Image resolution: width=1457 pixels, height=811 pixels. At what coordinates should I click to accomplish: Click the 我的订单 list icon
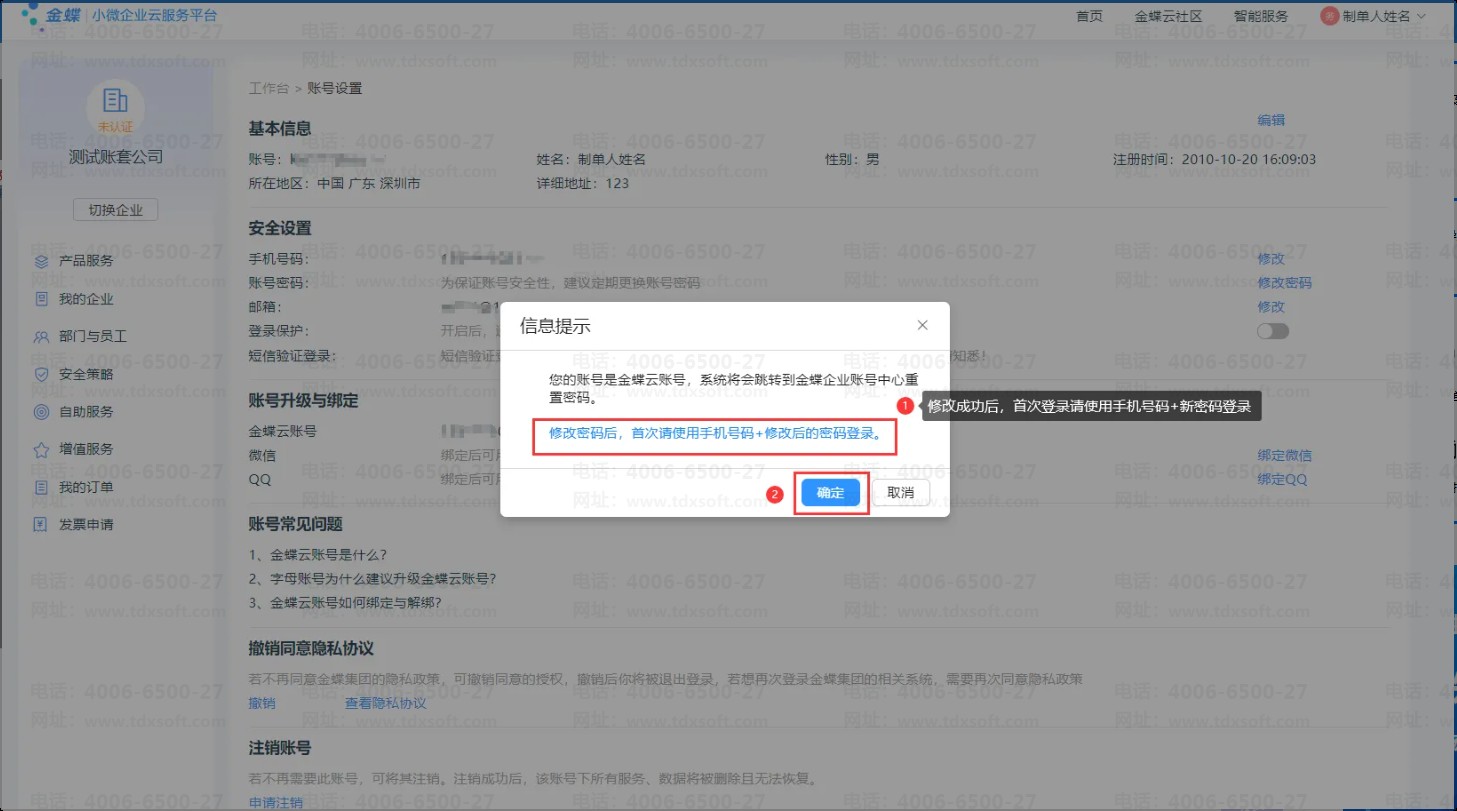pos(41,487)
